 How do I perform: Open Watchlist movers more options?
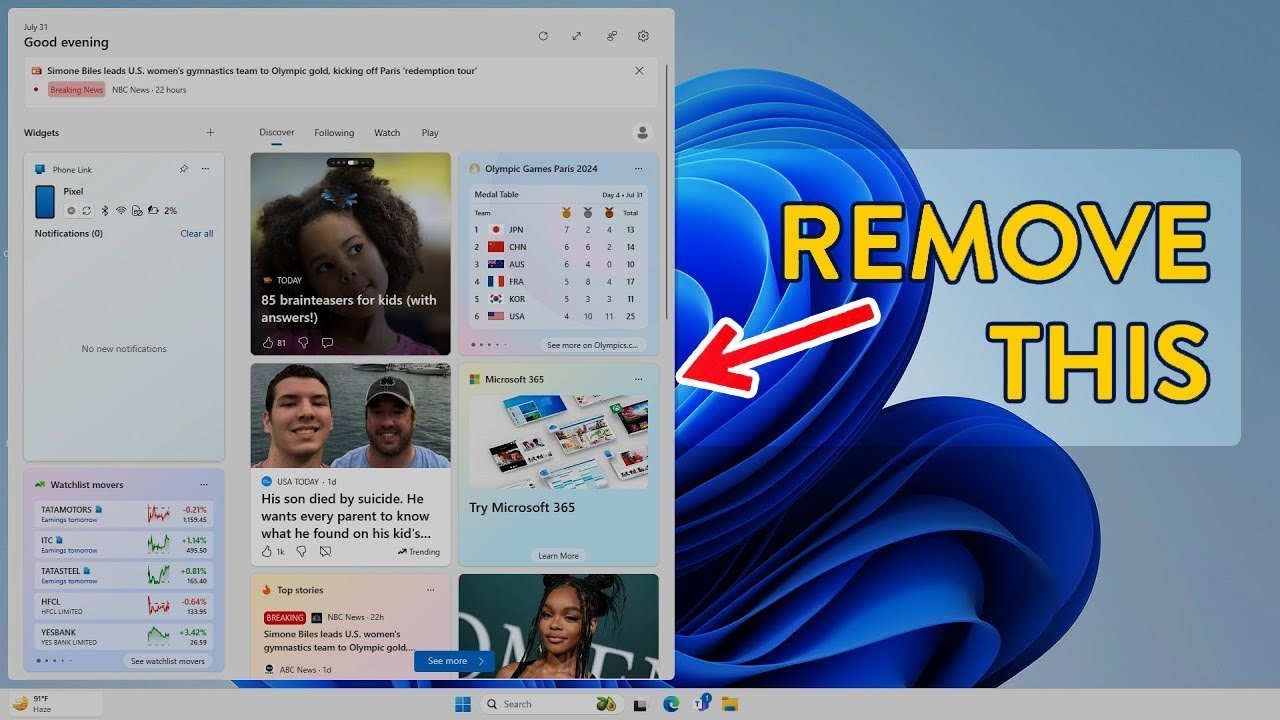tap(204, 484)
